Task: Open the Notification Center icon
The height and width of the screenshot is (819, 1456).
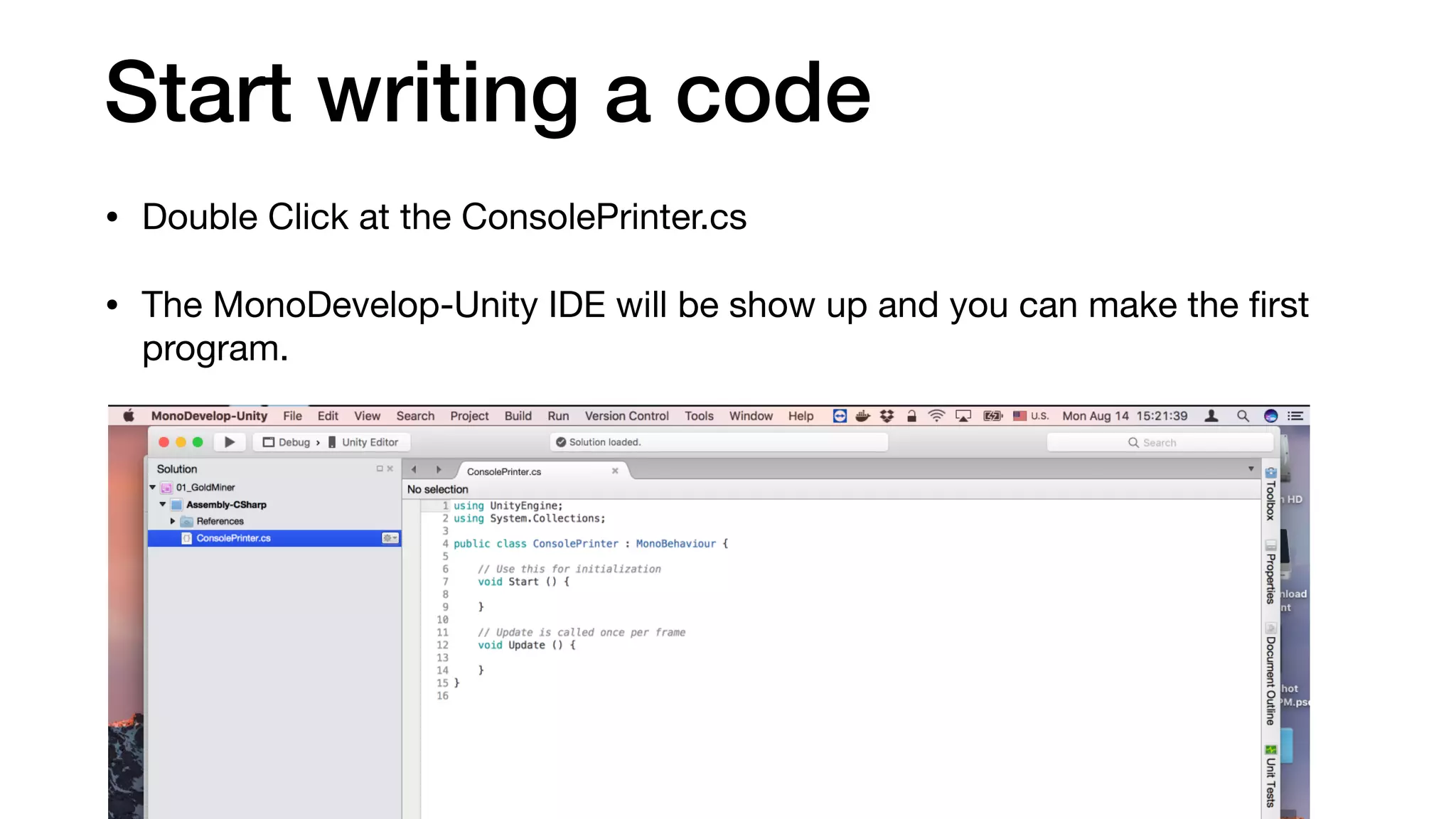Action: pyautogui.click(x=1295, y=416)
